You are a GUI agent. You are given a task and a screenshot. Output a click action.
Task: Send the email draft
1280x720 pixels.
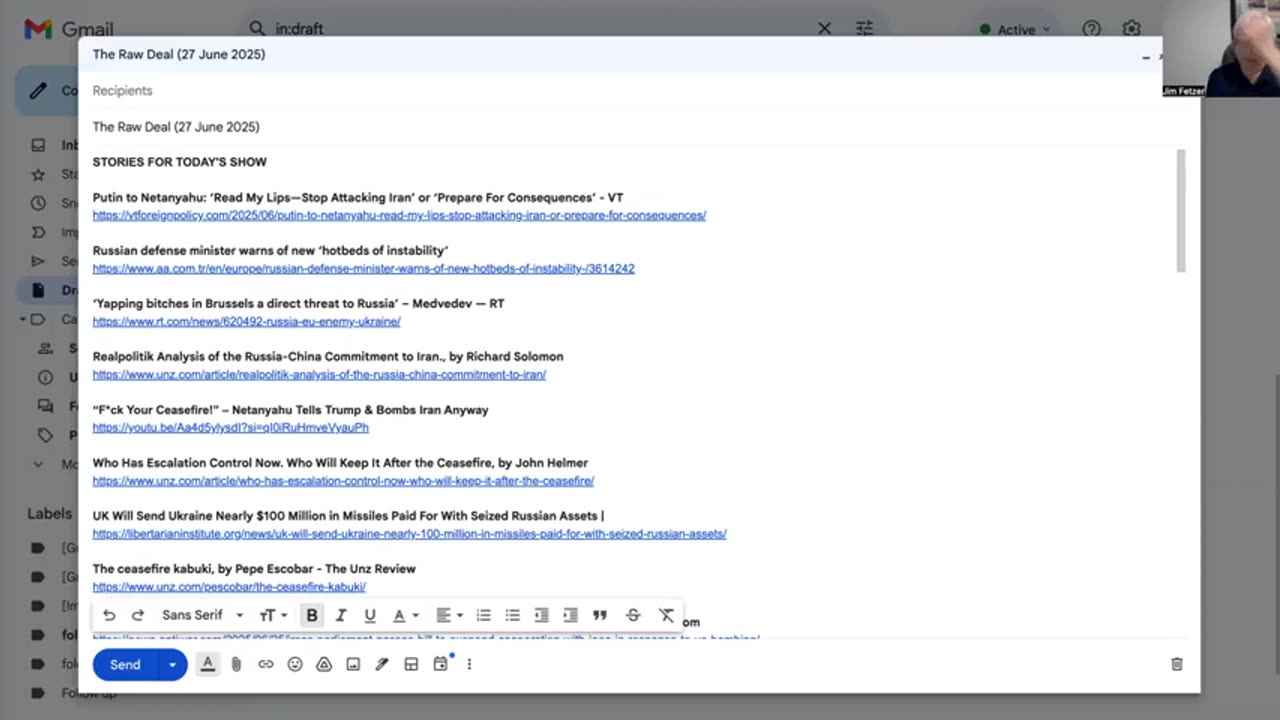[125, 665]
